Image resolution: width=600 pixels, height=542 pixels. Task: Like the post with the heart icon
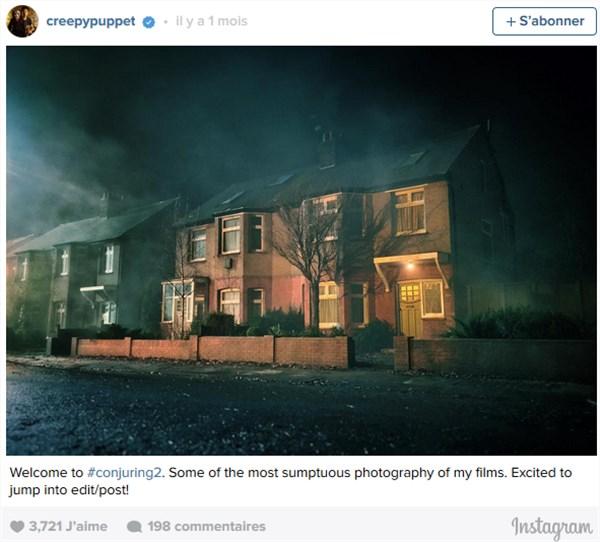[x=17, y=527]
